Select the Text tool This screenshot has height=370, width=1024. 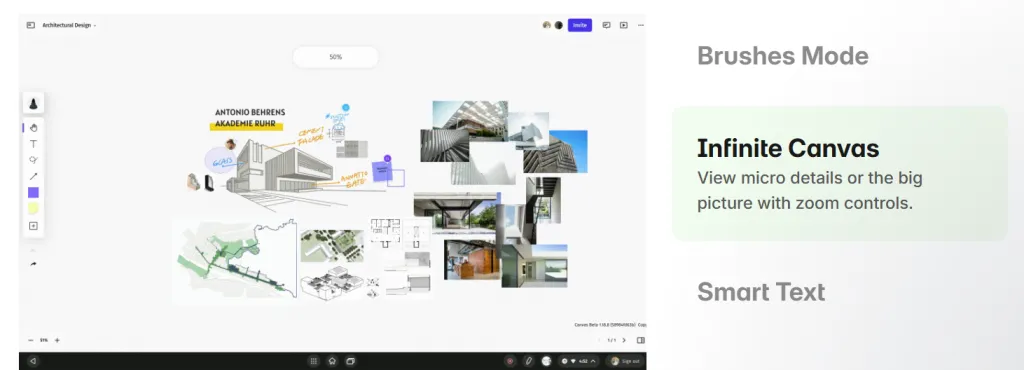click(33, 144)
